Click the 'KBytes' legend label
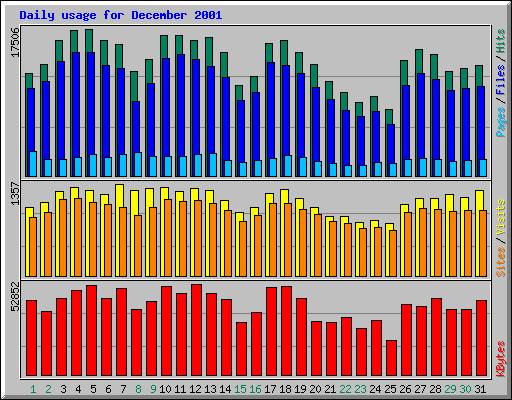The width and height of the screenshot is (512, 400). click(501, 359)
